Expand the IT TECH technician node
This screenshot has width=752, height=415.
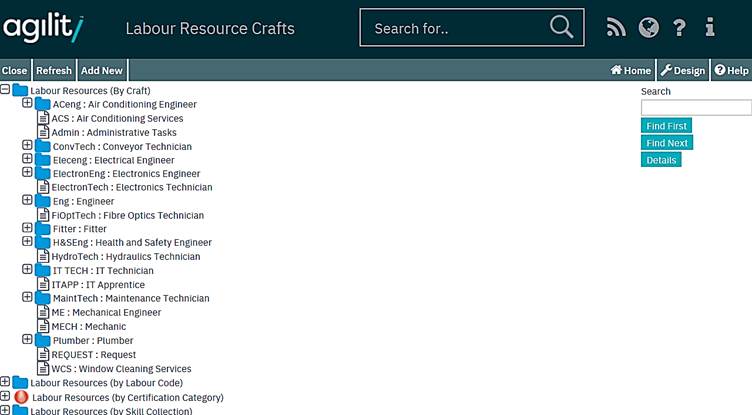27,270
